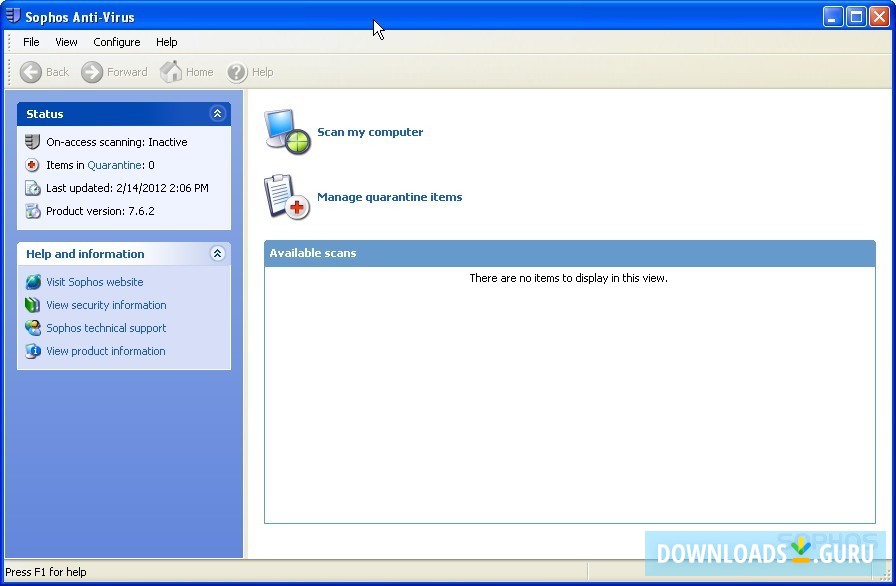This screenshot has height=586, width=896.
Task: Click the 'On-access scanning: Inactive' status text
Action: click(117, 142)
